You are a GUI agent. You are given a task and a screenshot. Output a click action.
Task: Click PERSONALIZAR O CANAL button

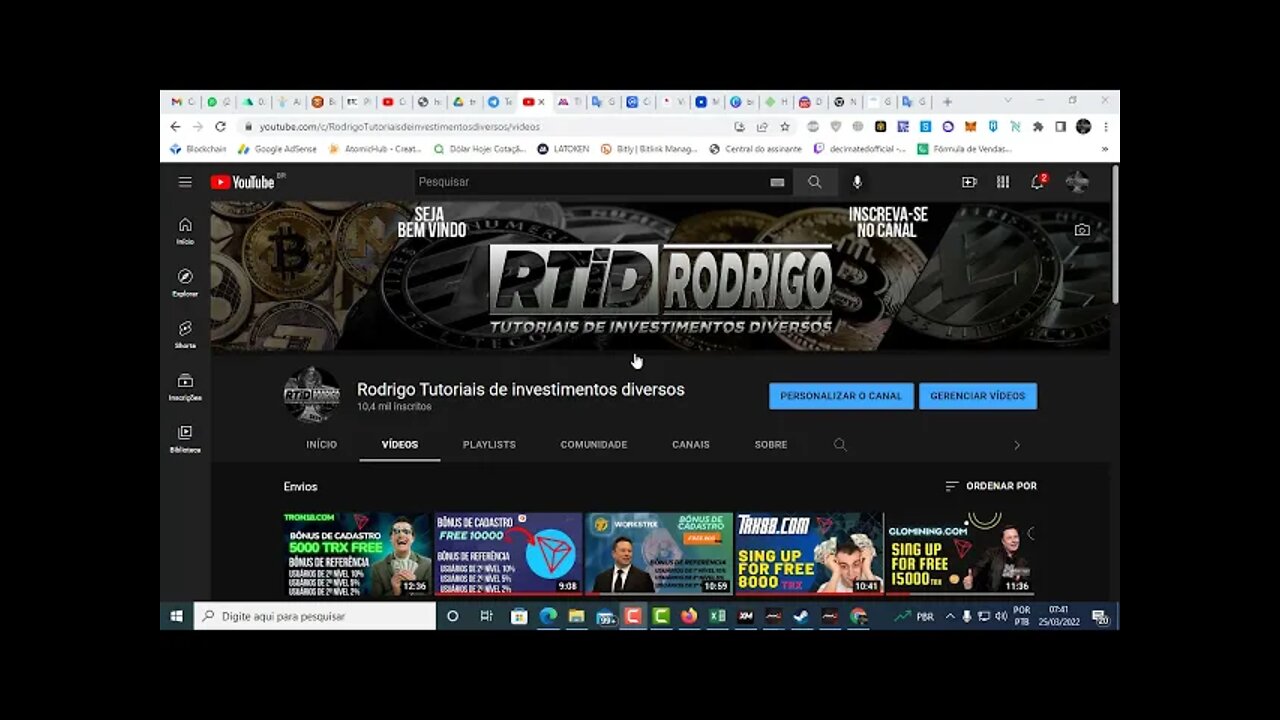(841, 396)
